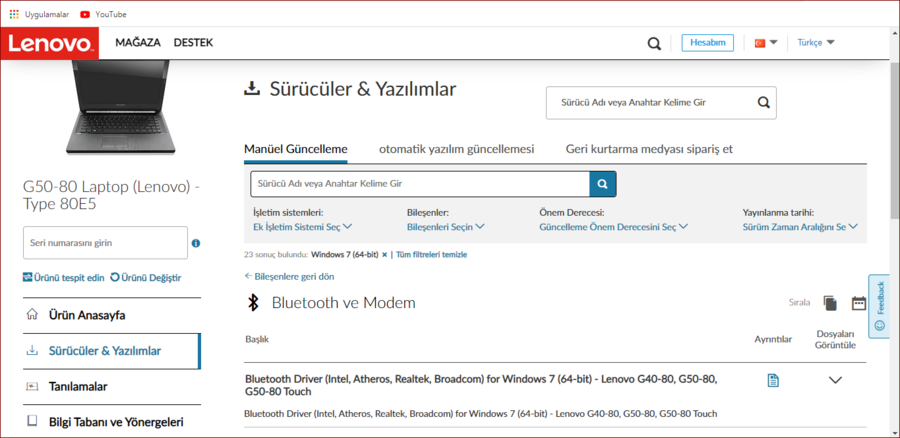Click magnifier in top driver search box
This screenshot has width=900, height=438.
click(x=763, y=103)
